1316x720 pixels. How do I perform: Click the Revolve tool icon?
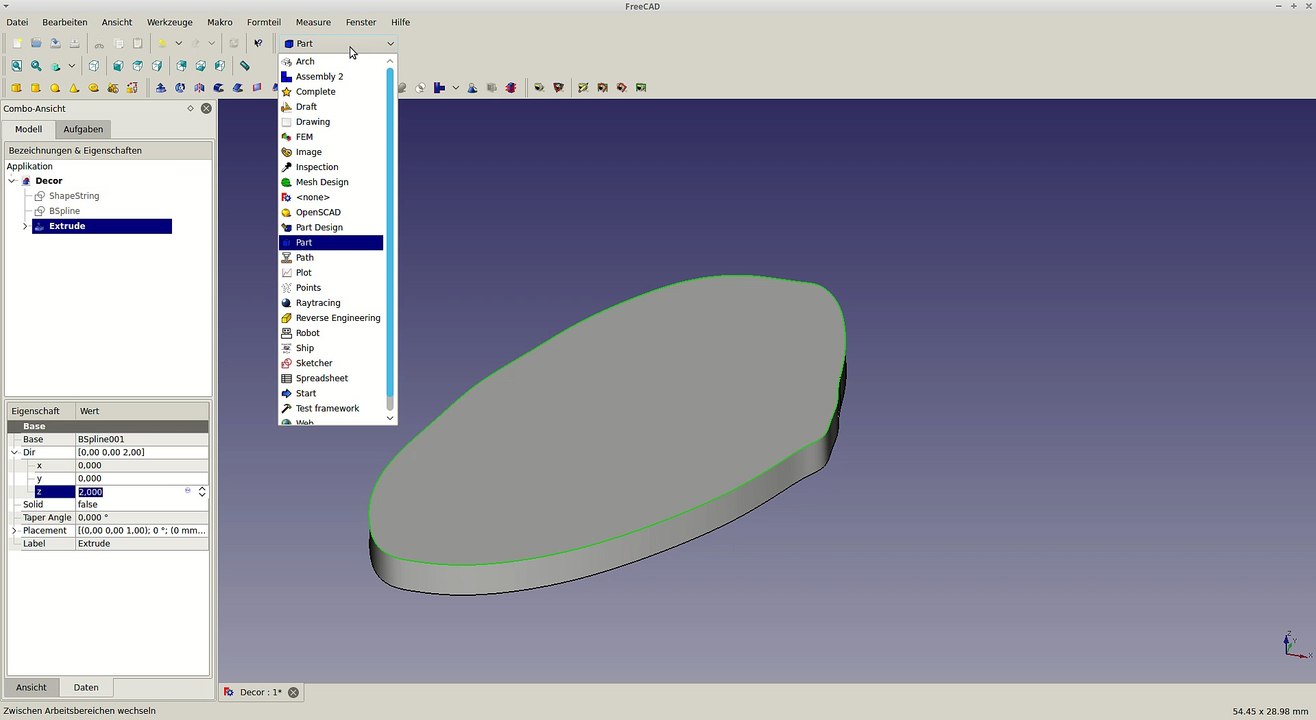pyautogui.click(x=180, y=88)
